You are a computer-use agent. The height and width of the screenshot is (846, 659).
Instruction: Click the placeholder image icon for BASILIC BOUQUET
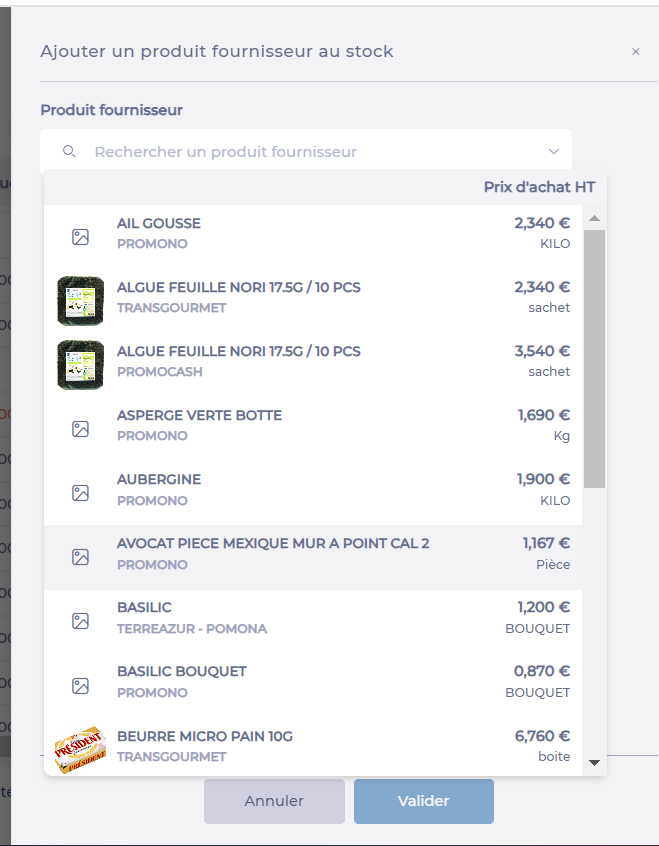pyautogui.click(x=80, y=686)
